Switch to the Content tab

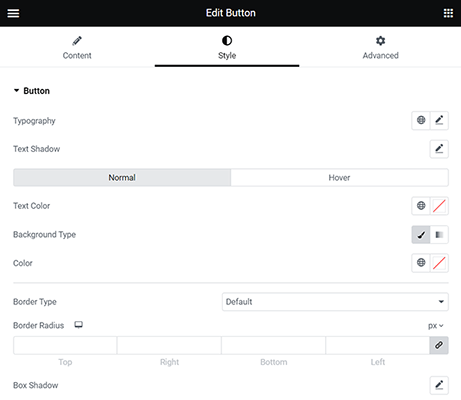(77, 48)
